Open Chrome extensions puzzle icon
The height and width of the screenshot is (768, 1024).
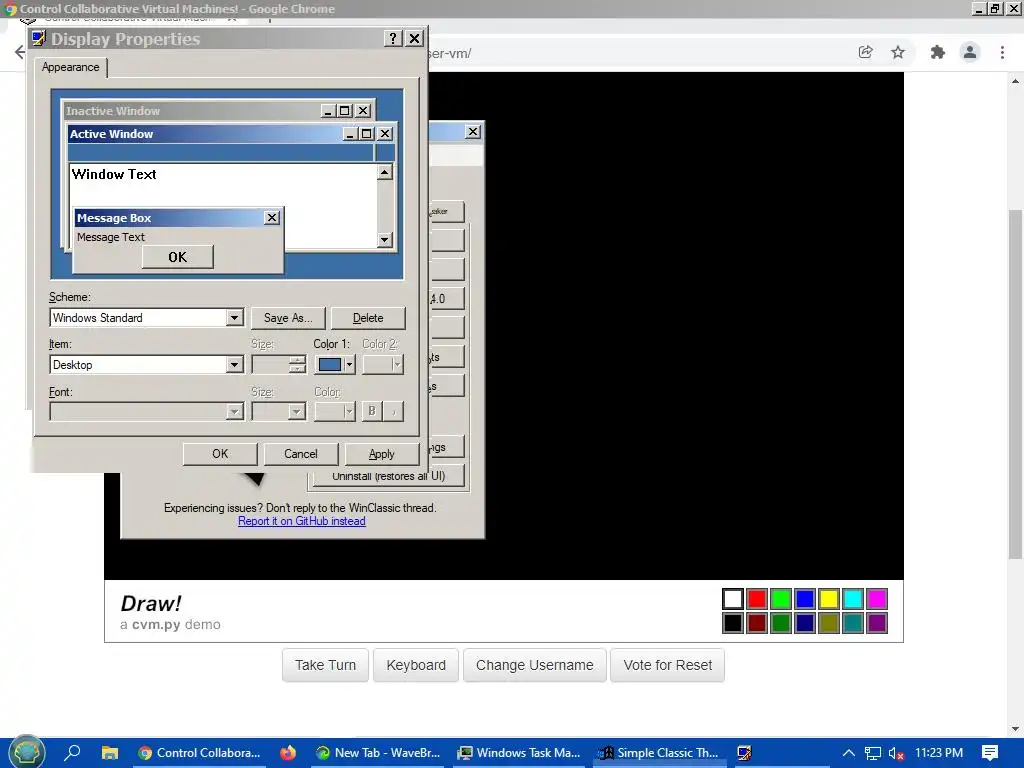[937, 52]
